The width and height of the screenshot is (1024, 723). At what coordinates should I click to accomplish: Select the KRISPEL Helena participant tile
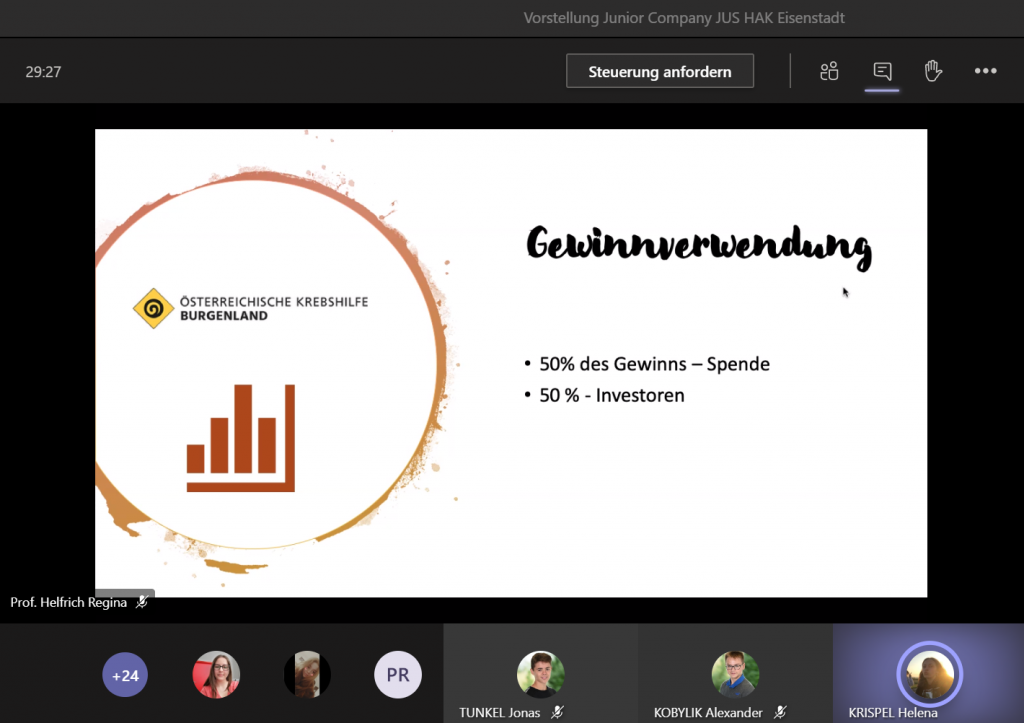coord(929,673)
